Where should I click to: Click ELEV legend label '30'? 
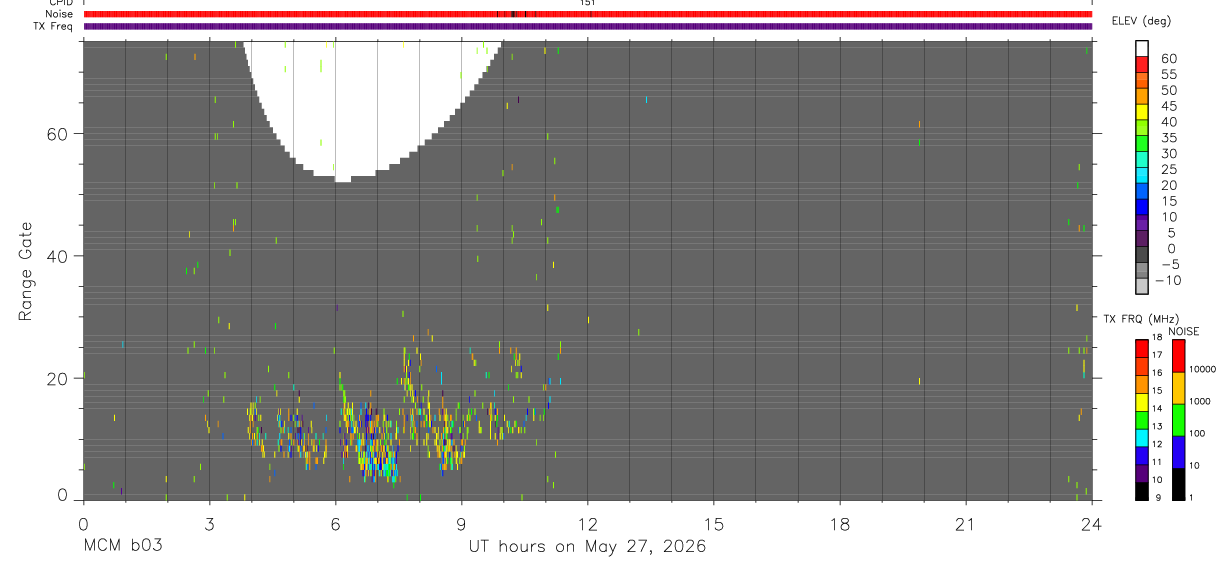point(1168,154)
